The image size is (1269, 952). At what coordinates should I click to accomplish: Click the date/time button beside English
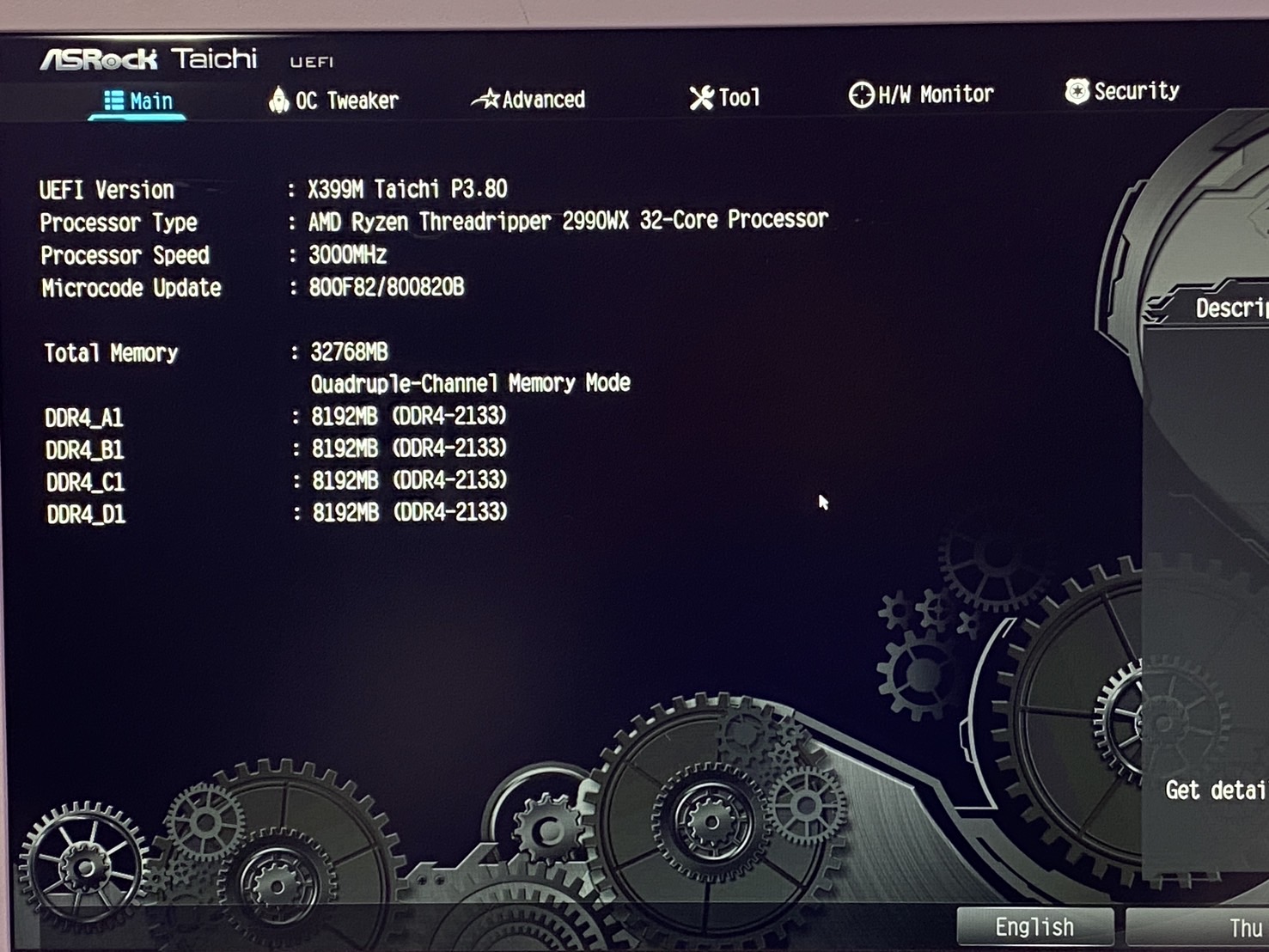pos(1198,928)
